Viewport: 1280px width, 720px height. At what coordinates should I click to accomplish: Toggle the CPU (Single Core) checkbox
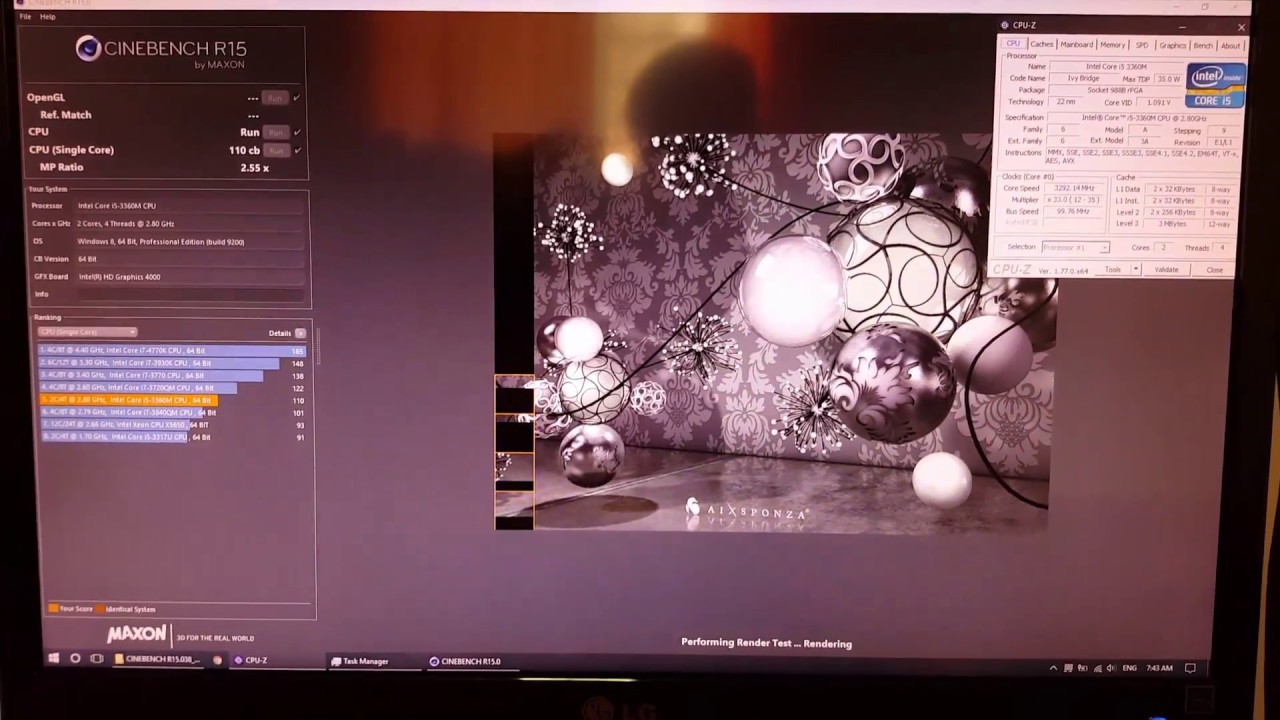(x=297, y=150)
